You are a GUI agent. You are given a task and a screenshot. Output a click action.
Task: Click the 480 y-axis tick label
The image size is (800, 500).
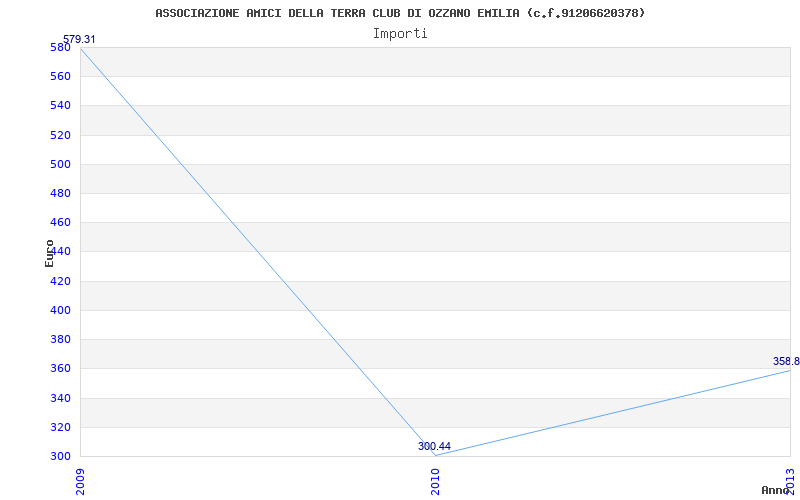click(x=61, y=193)
